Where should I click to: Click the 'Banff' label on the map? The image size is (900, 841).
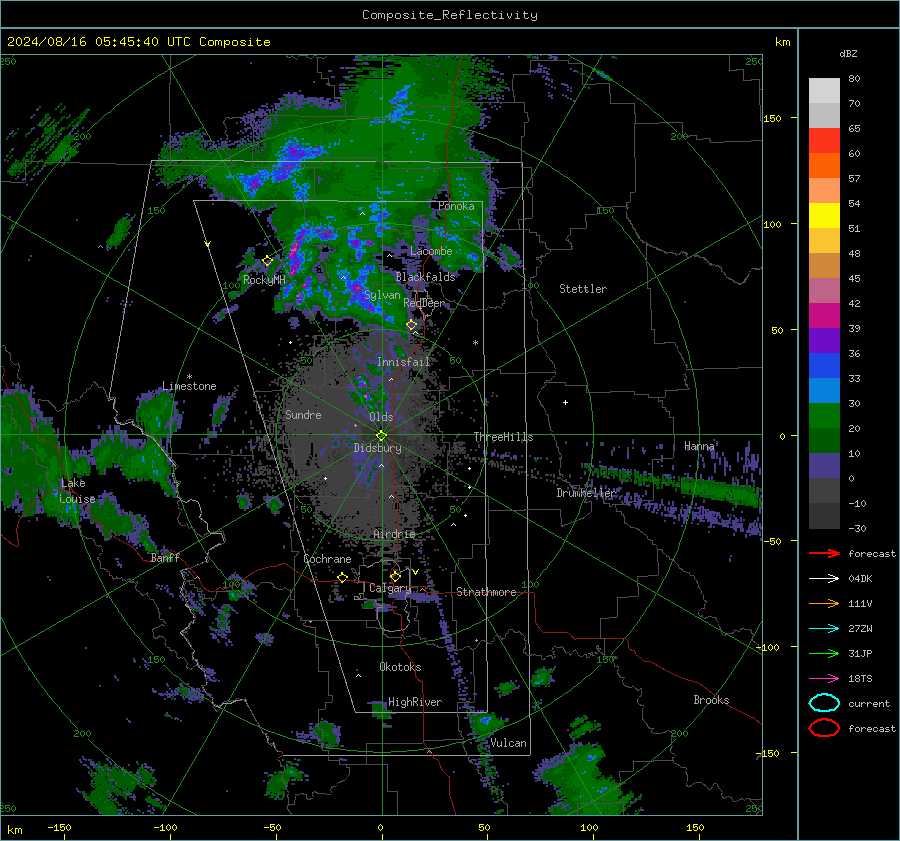[x=165, y=557]
